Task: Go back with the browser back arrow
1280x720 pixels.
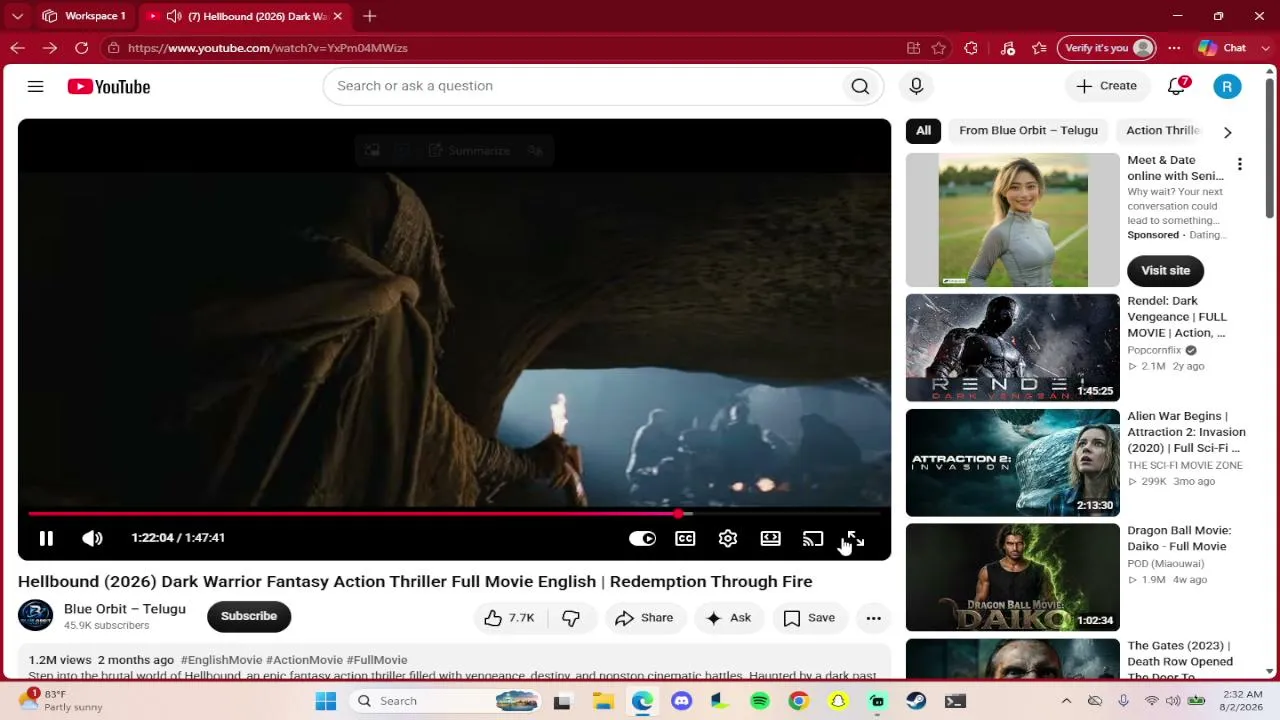Action: (17, 48)
